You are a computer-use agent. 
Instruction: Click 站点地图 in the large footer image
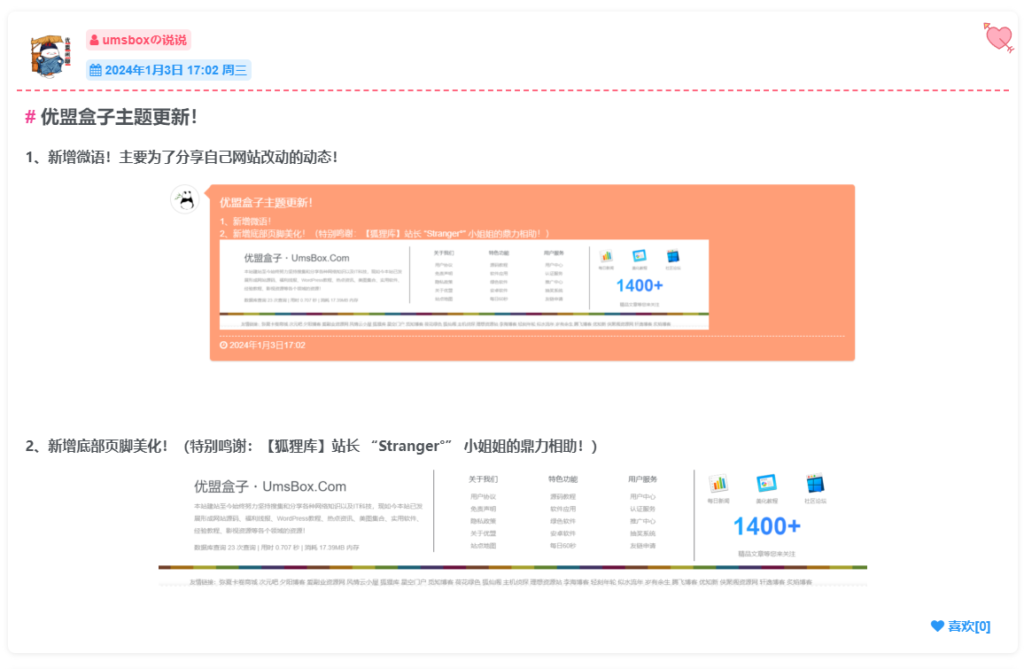[x=483, y=546]
